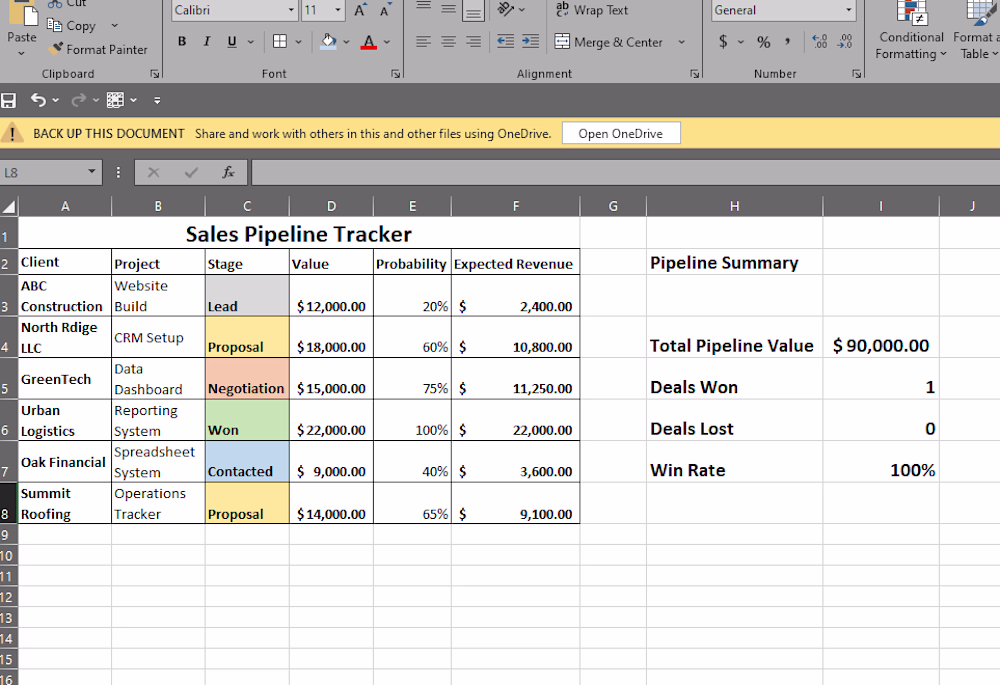Click the increase indent icon
This screenshot has width=1000, height=685.
pos(530,42)
